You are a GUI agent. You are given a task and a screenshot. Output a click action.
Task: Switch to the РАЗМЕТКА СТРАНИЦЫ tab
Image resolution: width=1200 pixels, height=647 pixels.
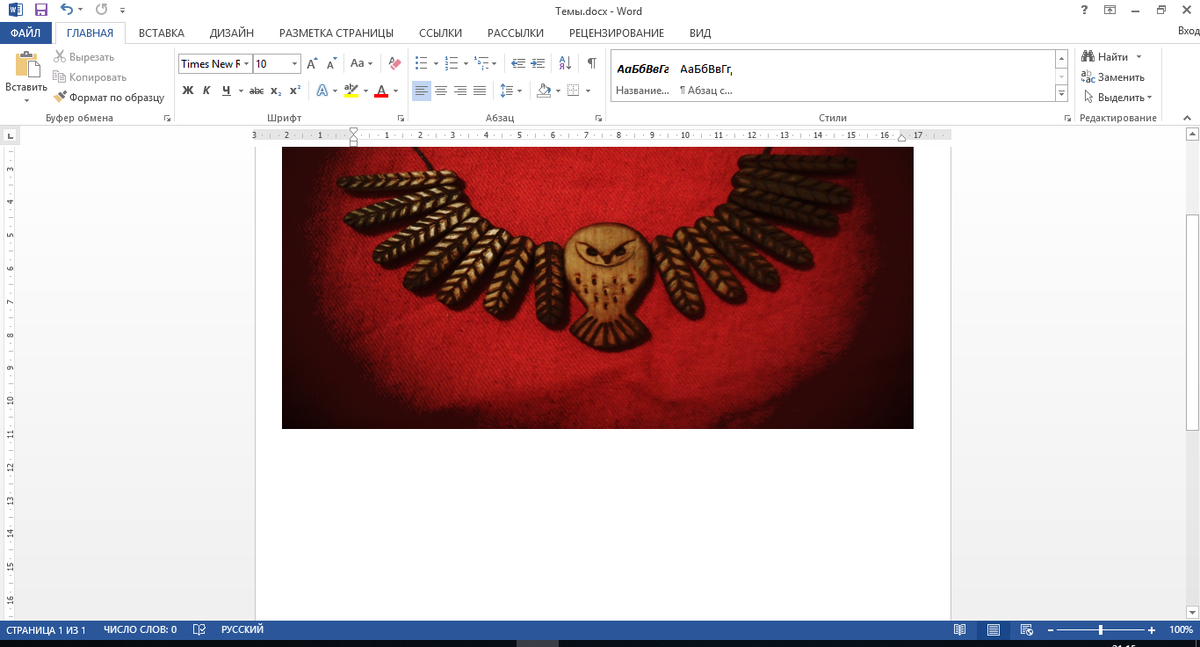[336, 33]
